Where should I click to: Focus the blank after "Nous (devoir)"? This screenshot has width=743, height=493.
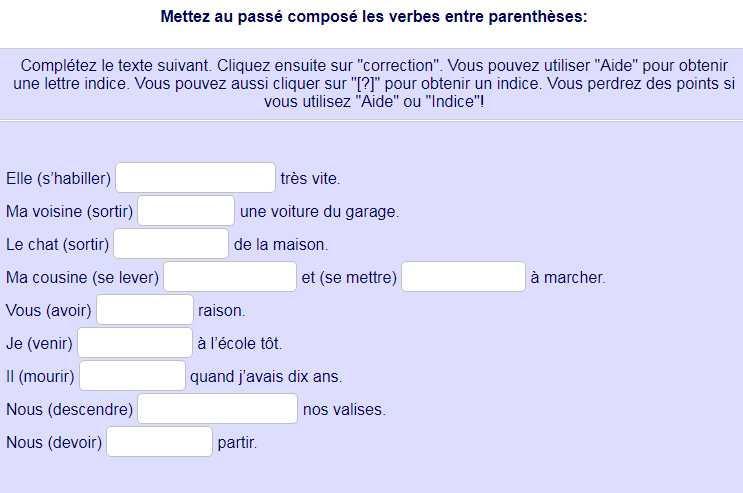[x=159, y=442]
